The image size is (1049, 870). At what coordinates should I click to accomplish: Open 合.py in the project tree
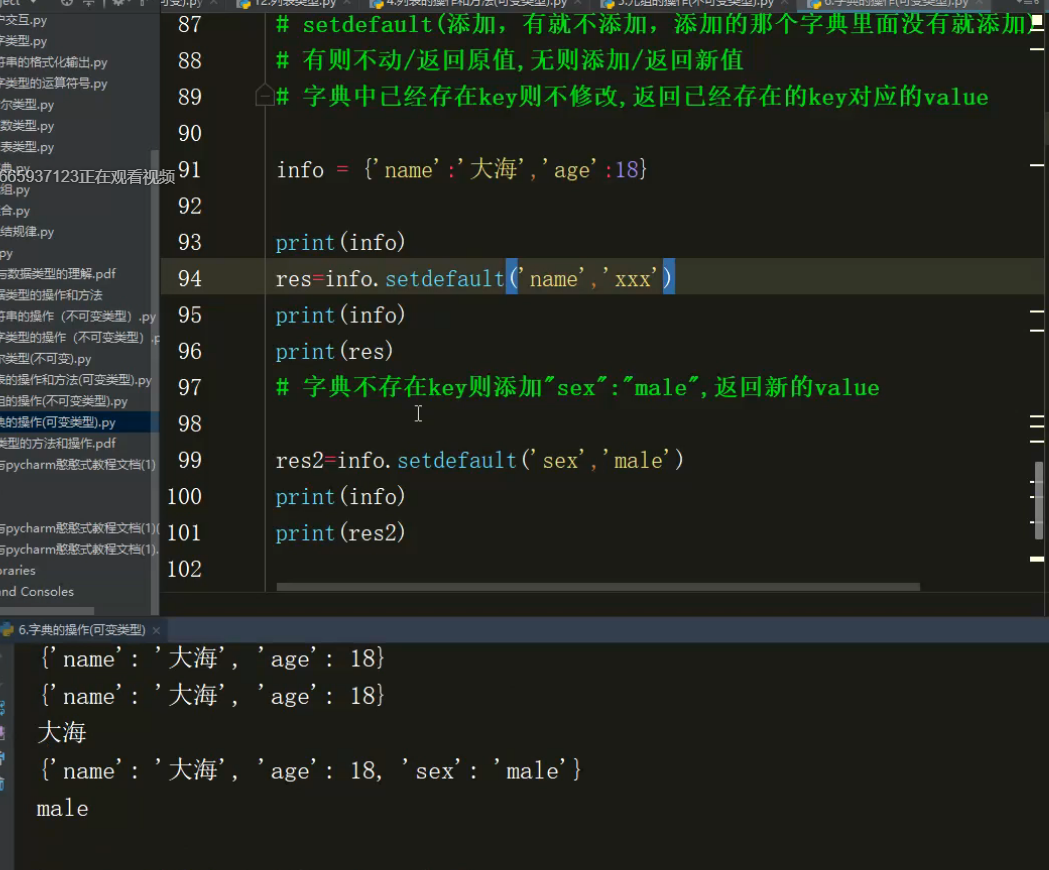(15, 211)
